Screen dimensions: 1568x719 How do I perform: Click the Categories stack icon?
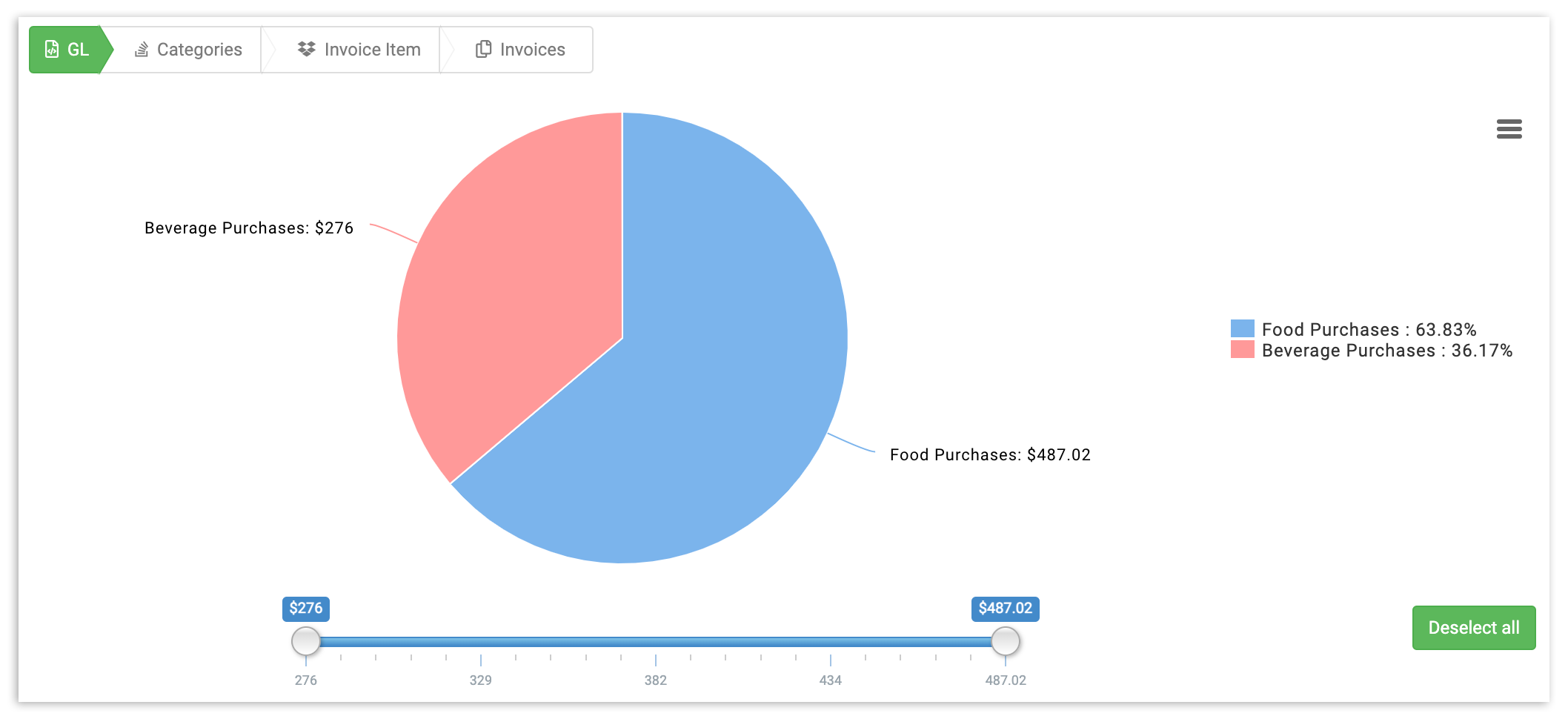142,50
